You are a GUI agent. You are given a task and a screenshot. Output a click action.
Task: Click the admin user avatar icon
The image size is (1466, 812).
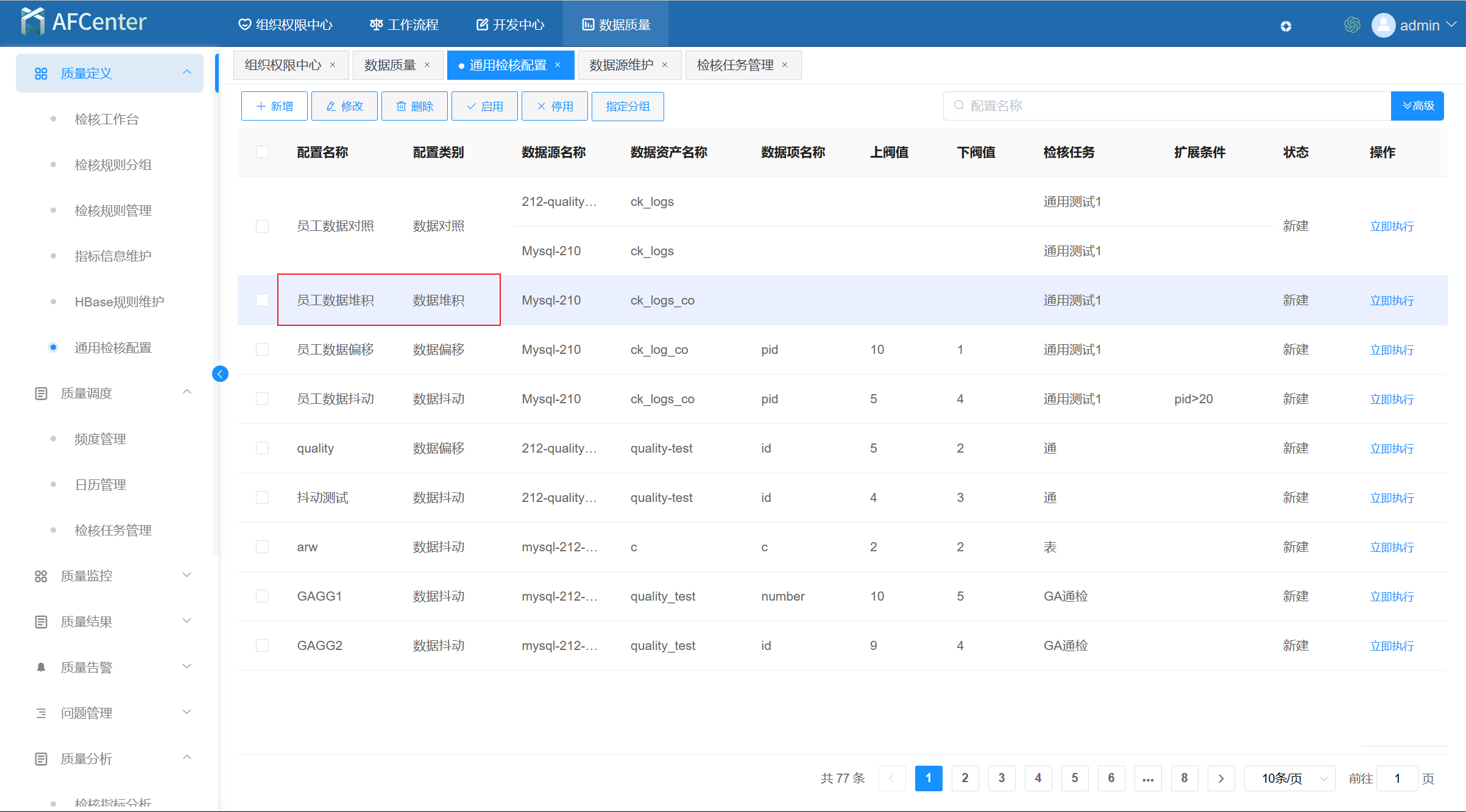coord(1383,25)
